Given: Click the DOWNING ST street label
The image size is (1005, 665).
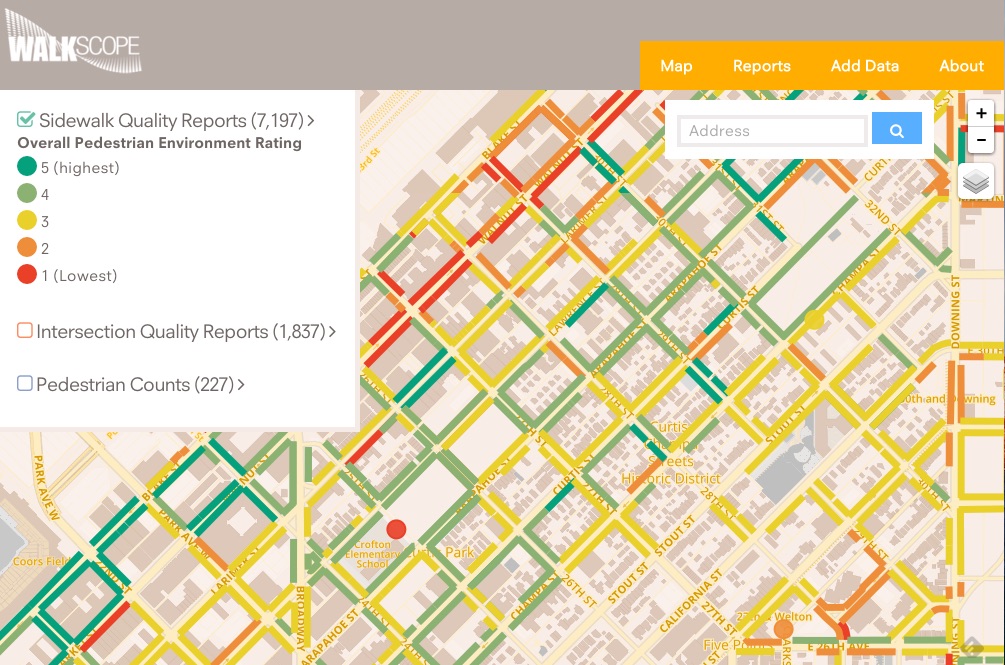Looking at the screenshot, I should coord(956,312).
